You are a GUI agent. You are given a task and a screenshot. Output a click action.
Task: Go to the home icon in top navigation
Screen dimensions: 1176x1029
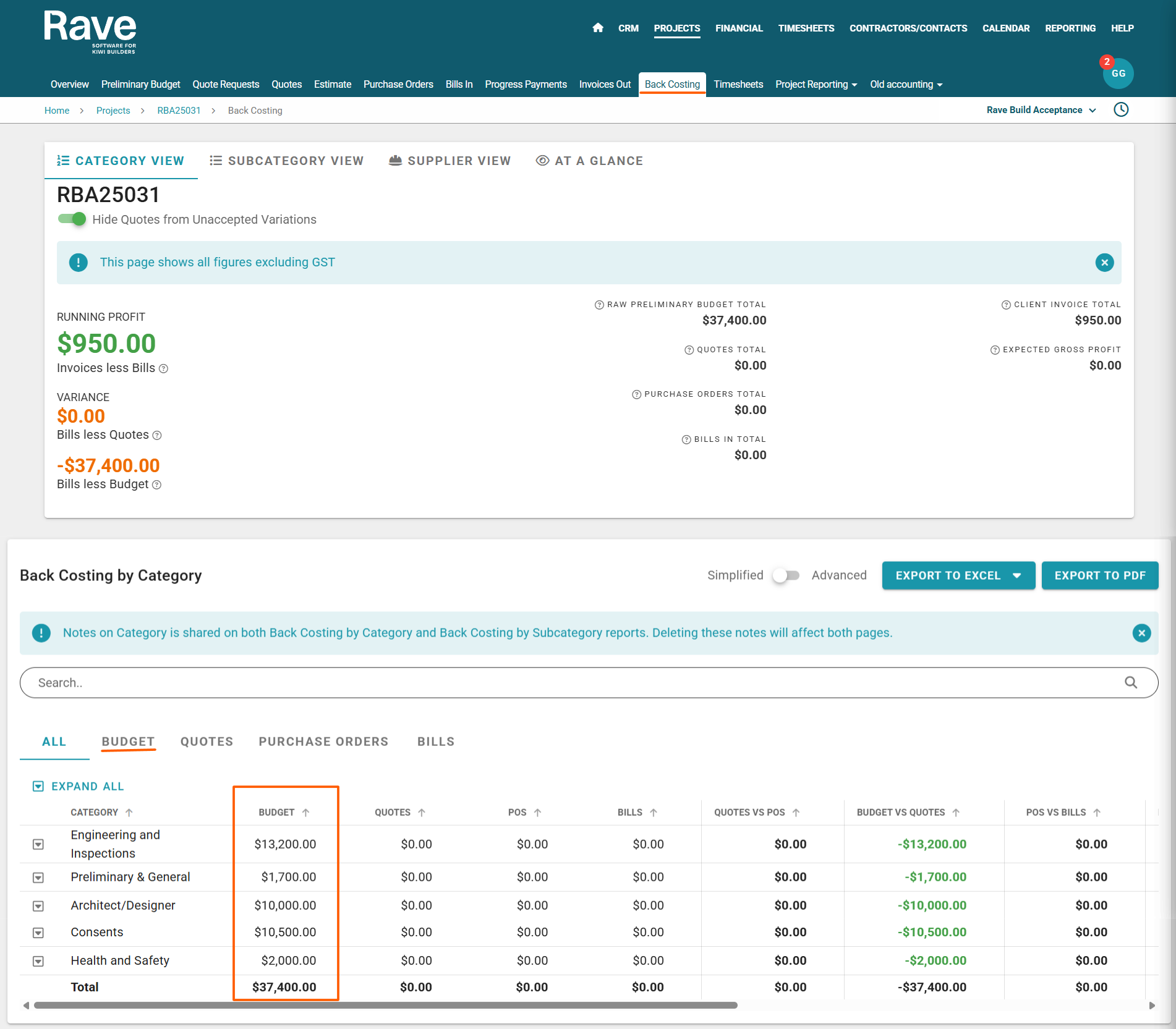598,28
